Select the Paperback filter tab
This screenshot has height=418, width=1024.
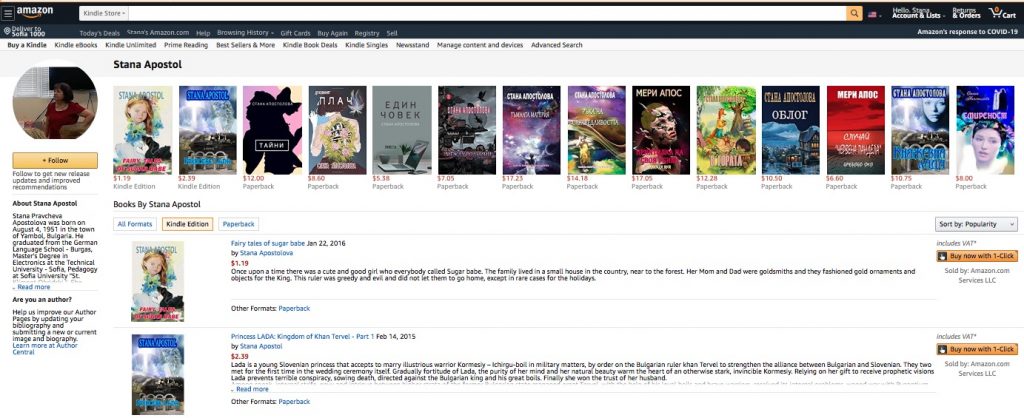[x=238, y=224]
